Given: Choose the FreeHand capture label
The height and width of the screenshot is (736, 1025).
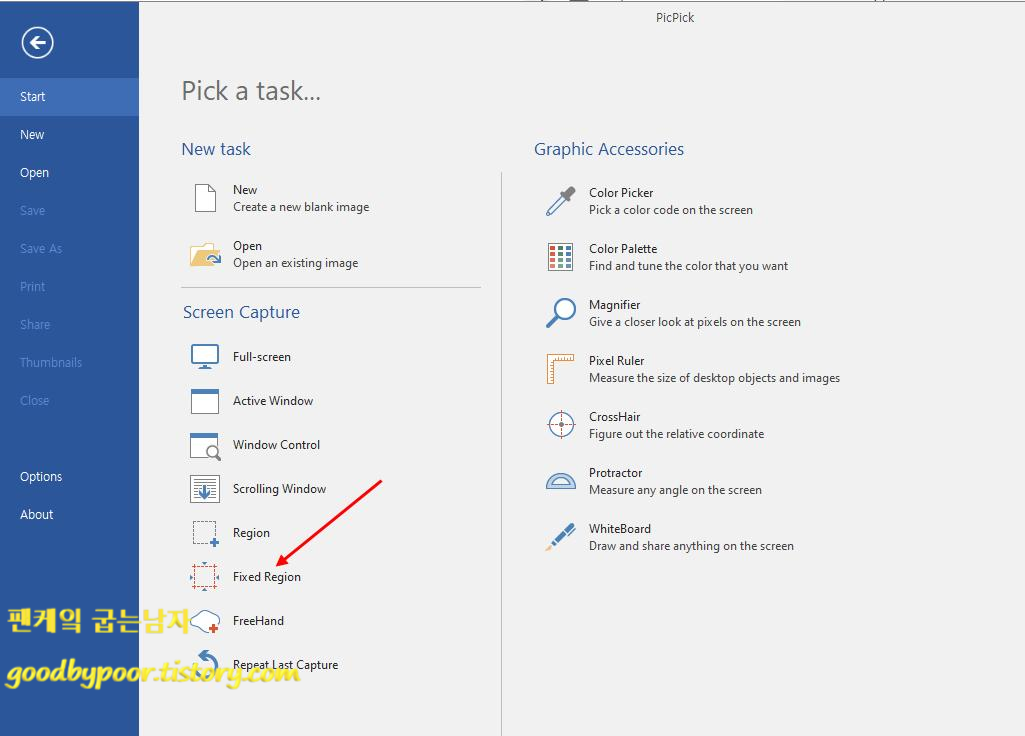Looking at the screenshot, I should pyautogui.click(x=258, y=621).
